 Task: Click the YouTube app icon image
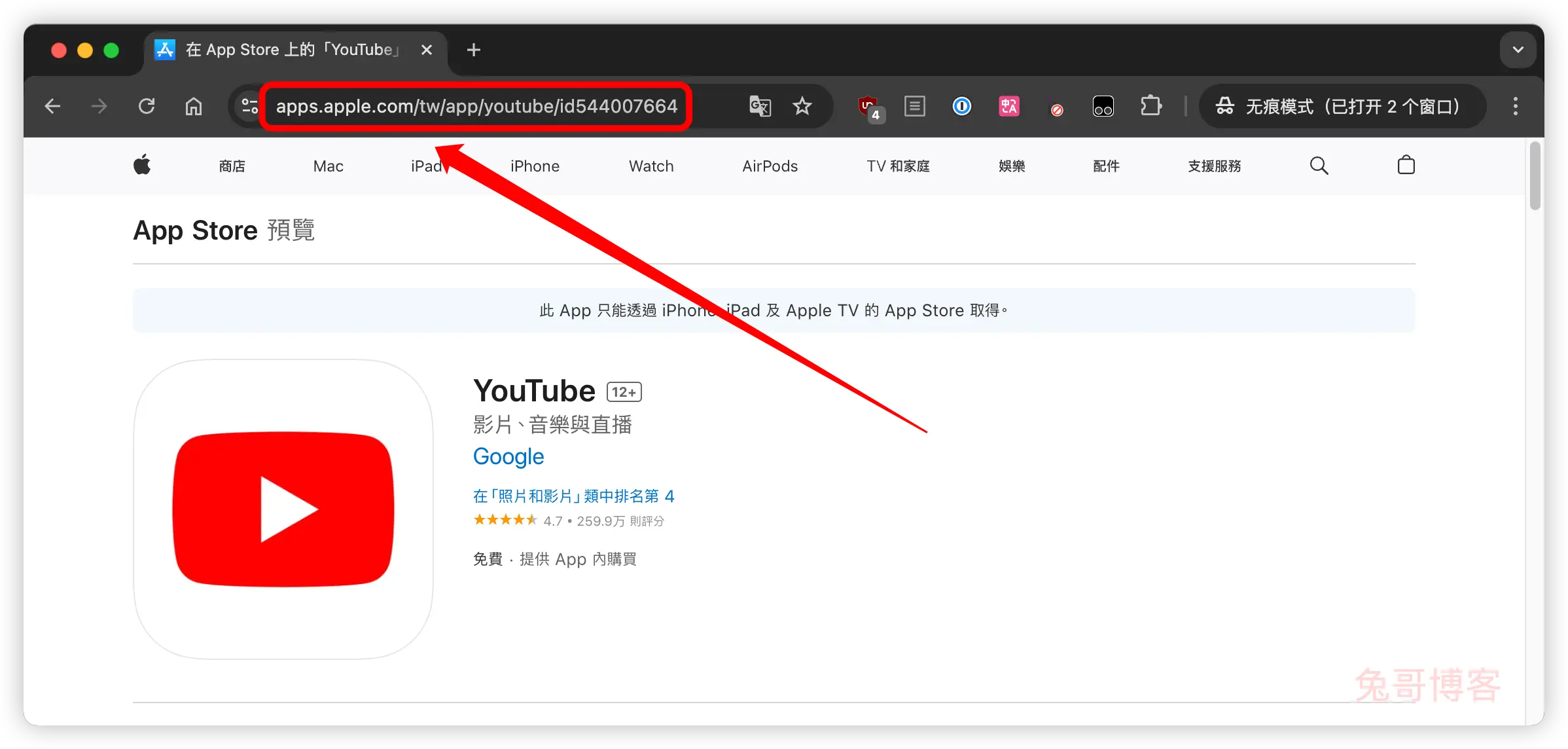(283, 509)
